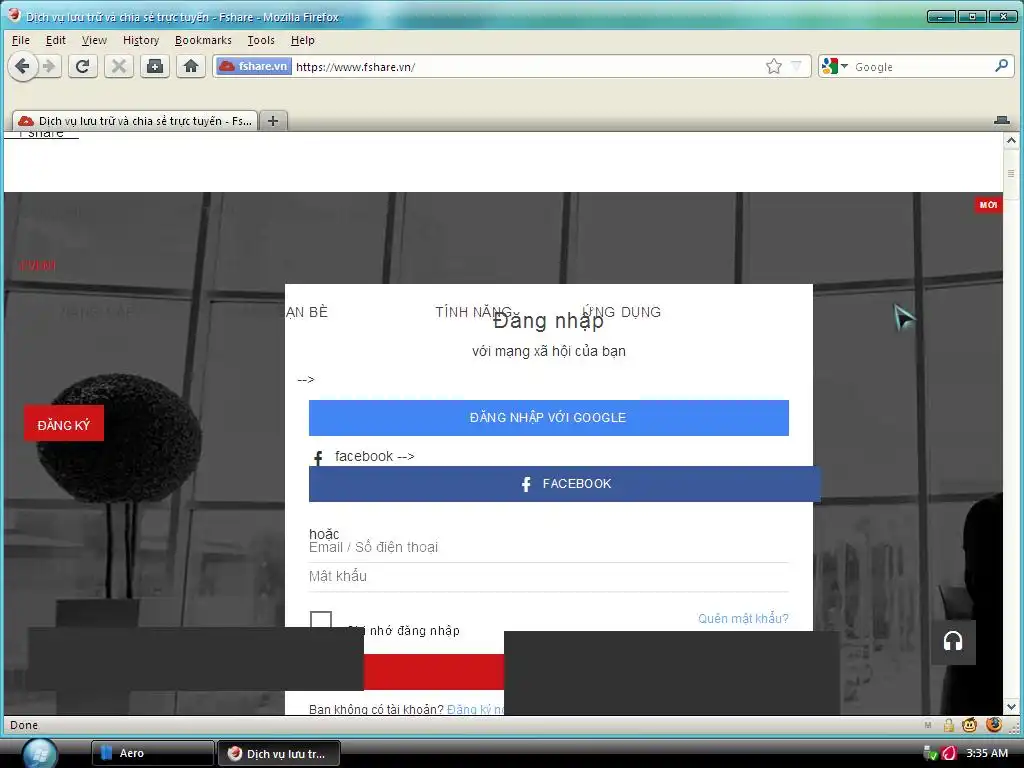Click the Email / Số điện thoại field
Viewport: 1024px width, 768px height.
tap(549, 547)
